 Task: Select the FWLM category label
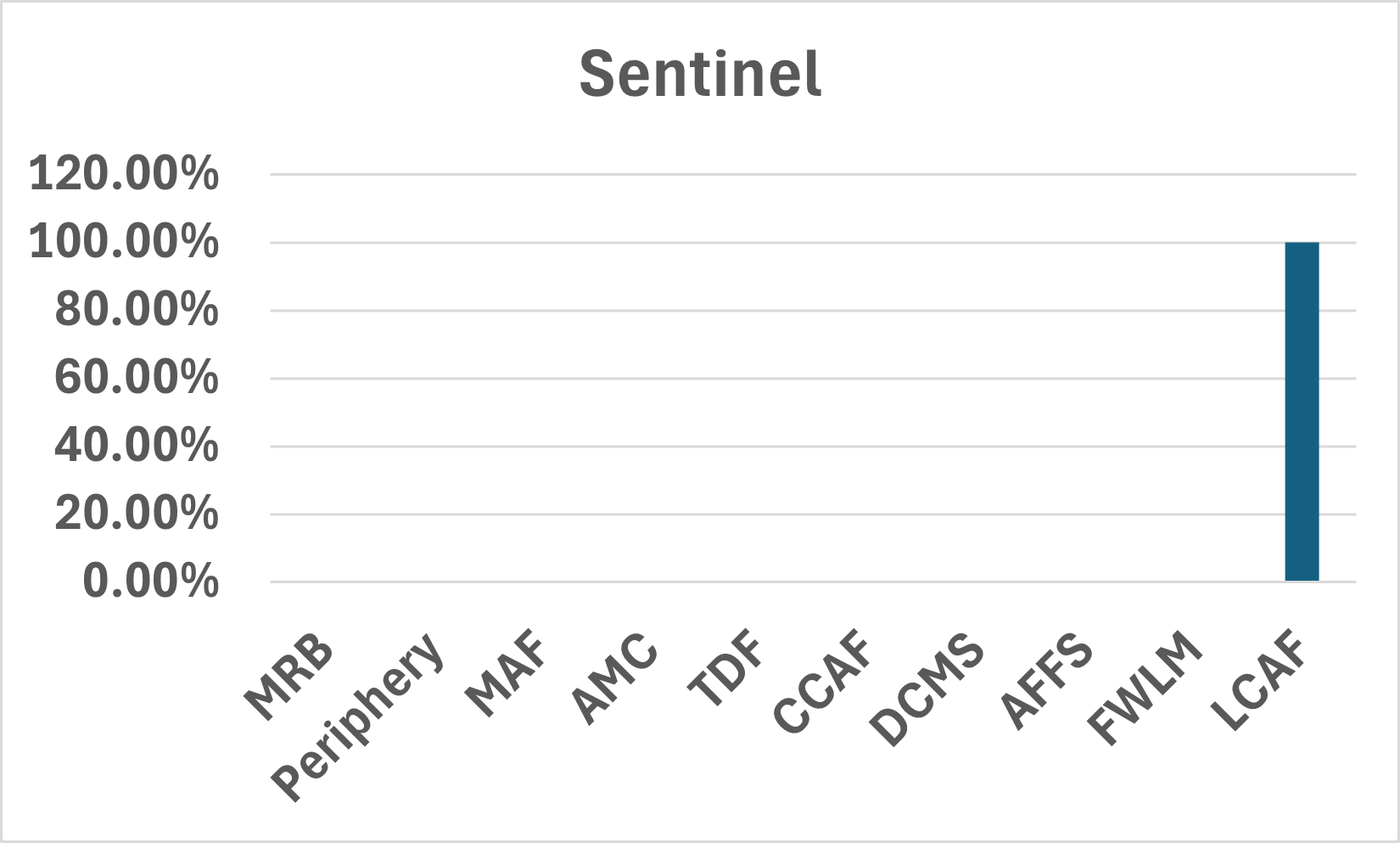click(x=1145, y=689)
